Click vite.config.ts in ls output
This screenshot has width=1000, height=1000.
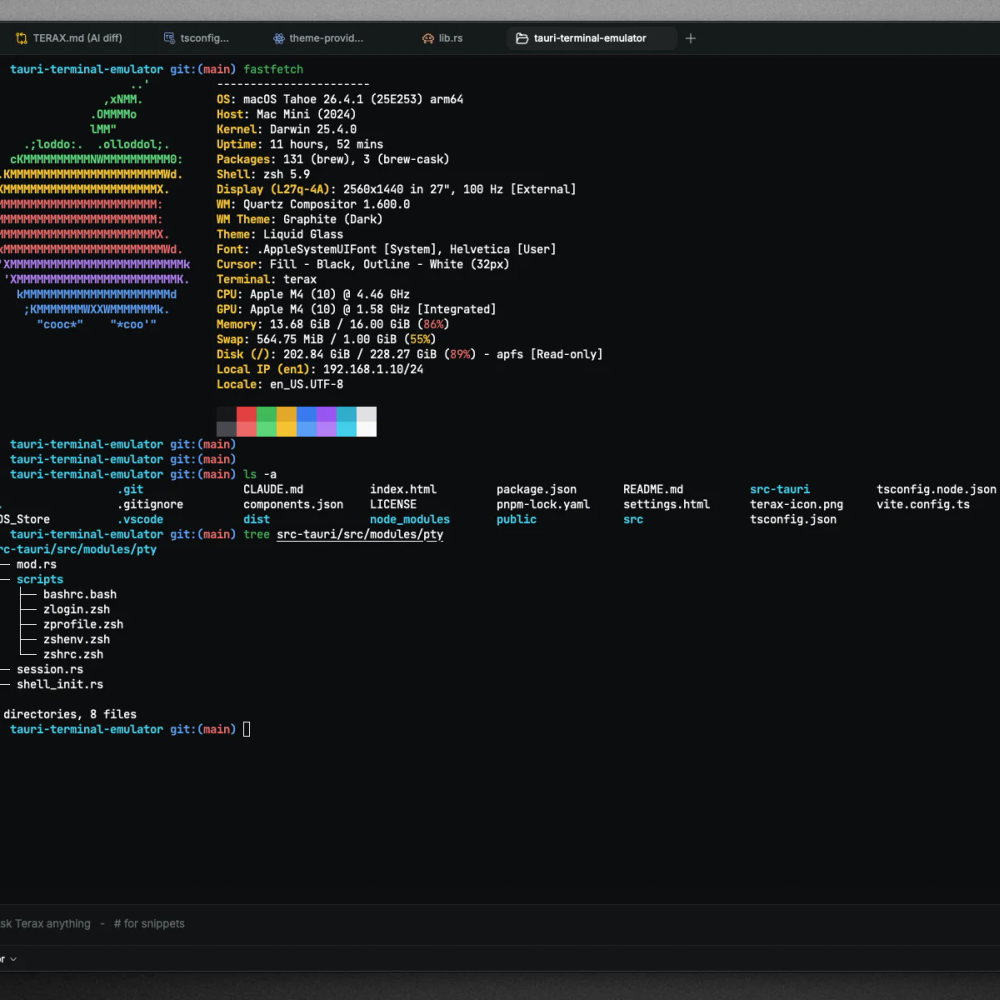(923, 504)
